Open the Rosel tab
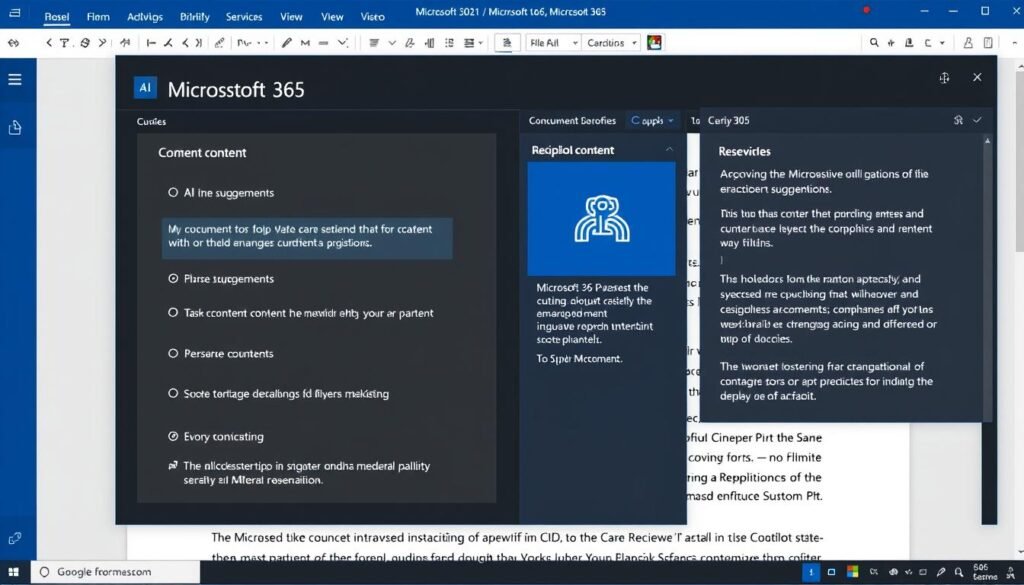Viewport: 1024px width, 585px height. point(57,17)
